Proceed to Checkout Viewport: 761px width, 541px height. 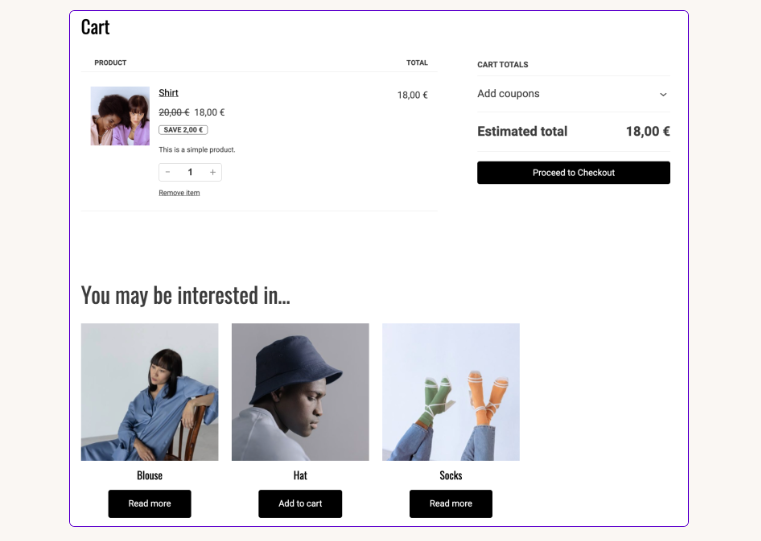tap(573, 173)
